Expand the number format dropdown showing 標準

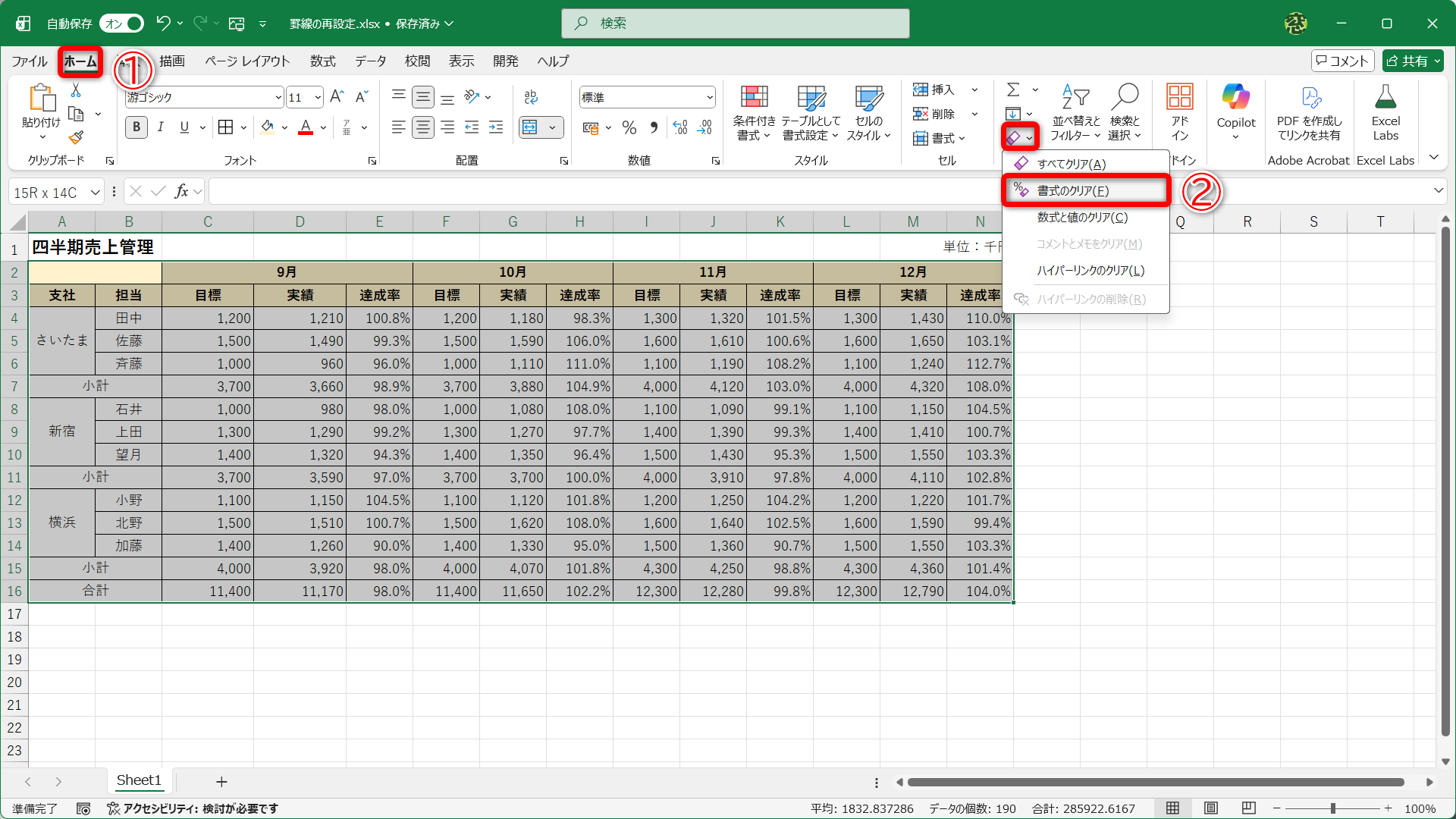pos(710,97)
